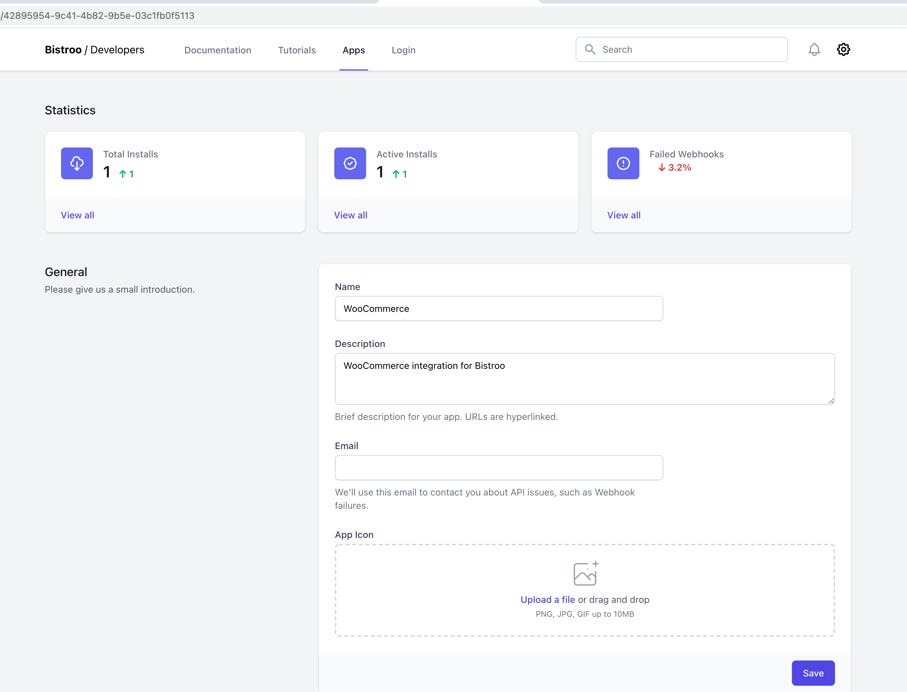Click the Description text area
The height and width of the screenshot is (692, 907).
(x=584, y=379)
